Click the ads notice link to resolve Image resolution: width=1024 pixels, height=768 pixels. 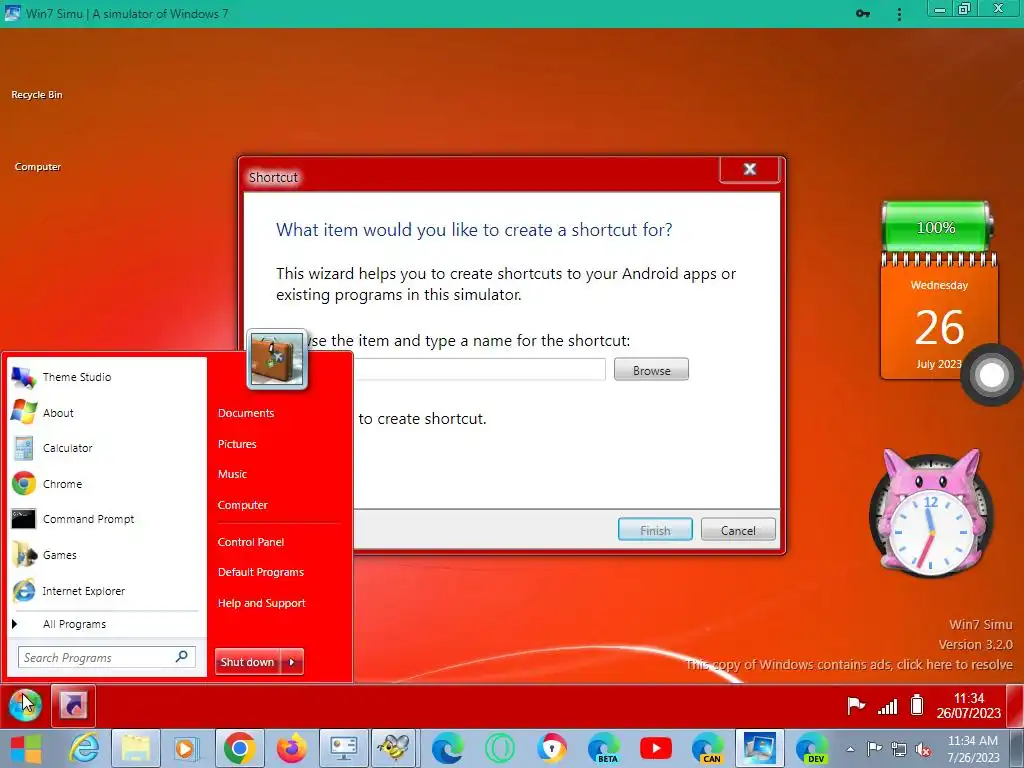(849, 665)
